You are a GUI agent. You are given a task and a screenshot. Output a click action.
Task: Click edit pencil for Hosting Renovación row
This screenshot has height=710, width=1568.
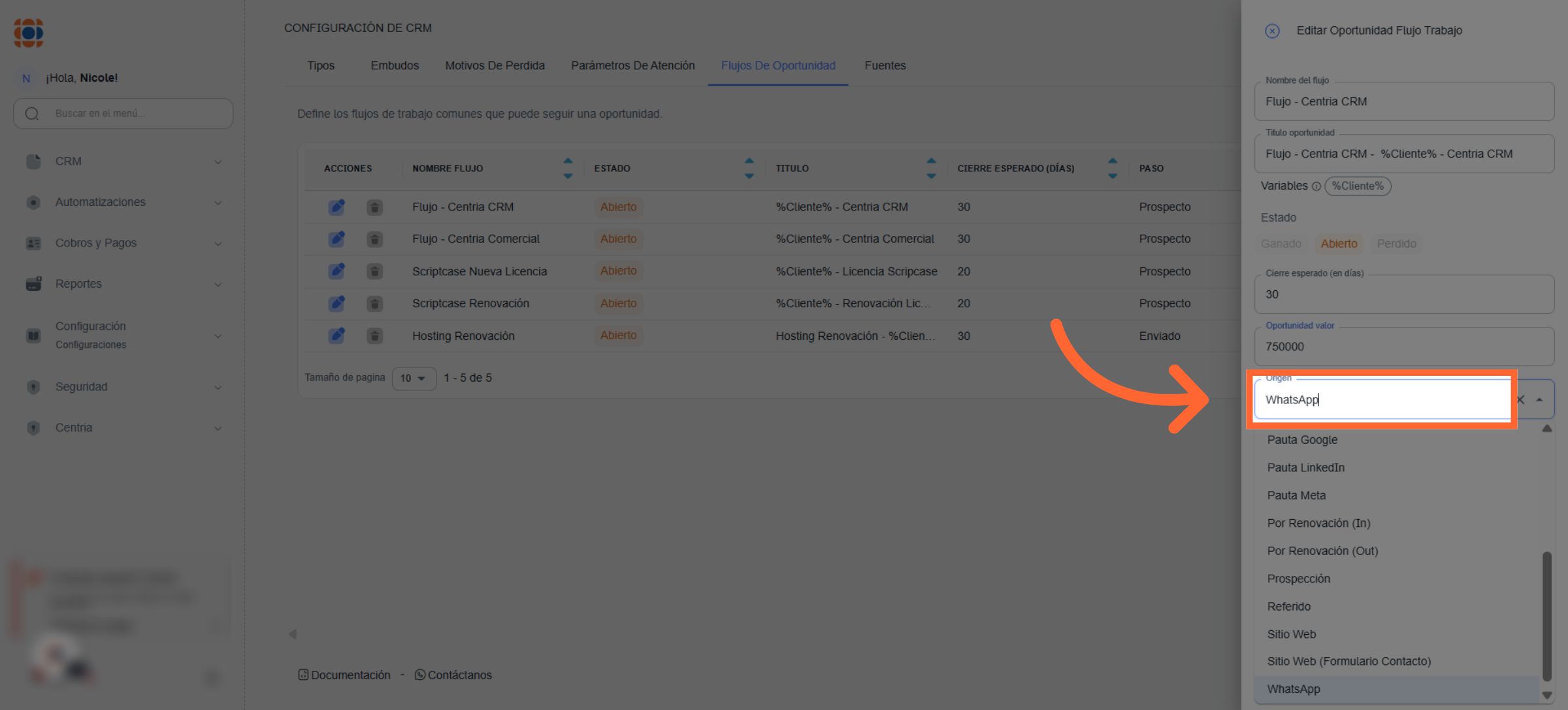click(x=336, y=336)
